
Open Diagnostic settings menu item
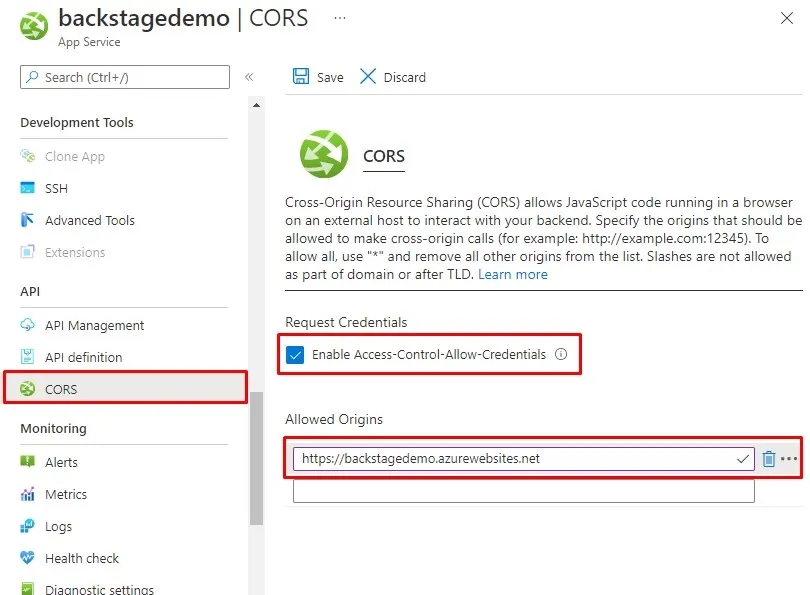(x=100, y=589)
